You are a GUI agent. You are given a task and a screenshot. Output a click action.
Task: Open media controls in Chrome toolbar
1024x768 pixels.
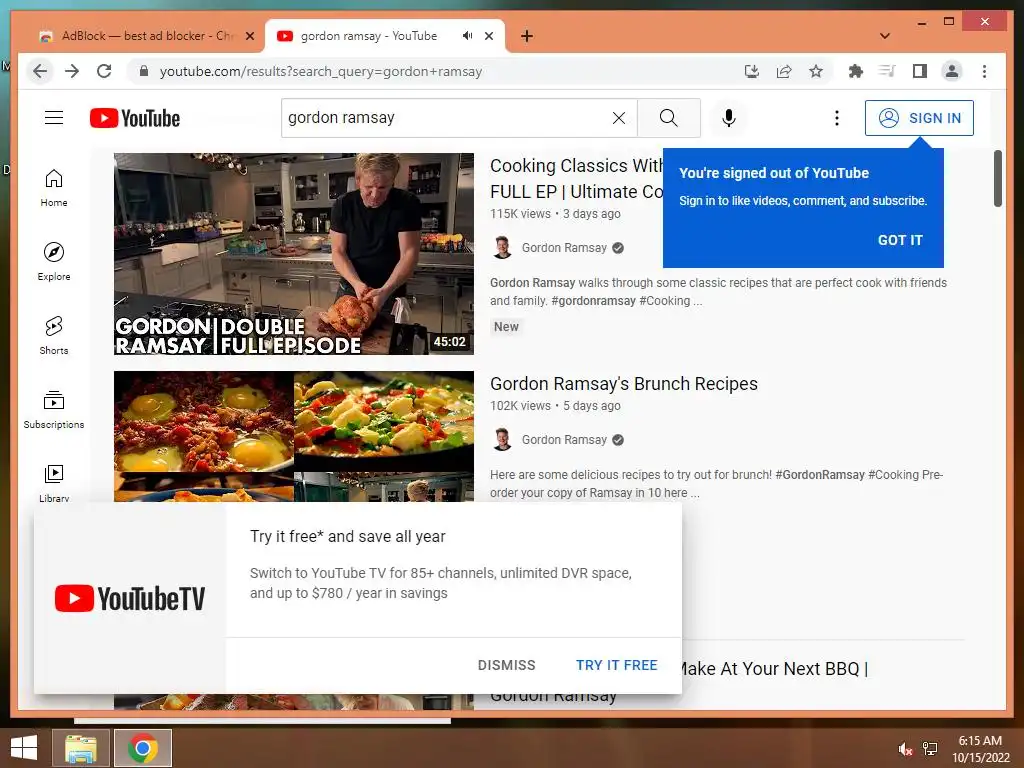click(x=887, y=71)
